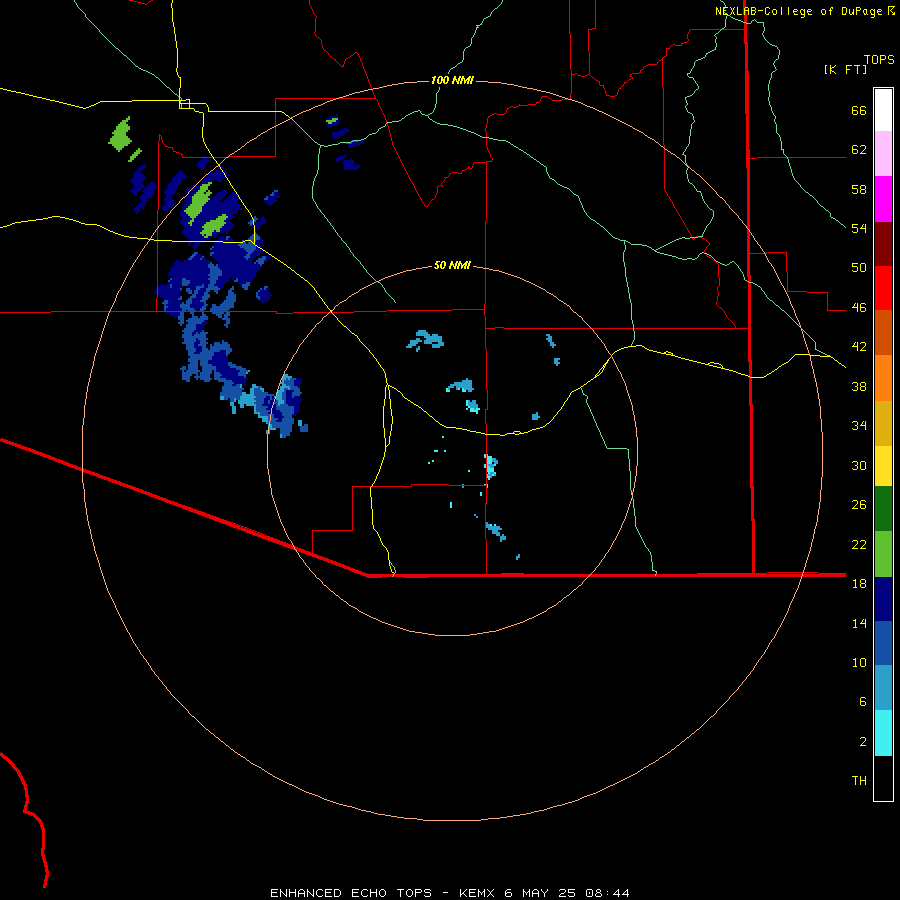Pick the dark green scale swatch
900x900 pixels.
click(883, 509)
